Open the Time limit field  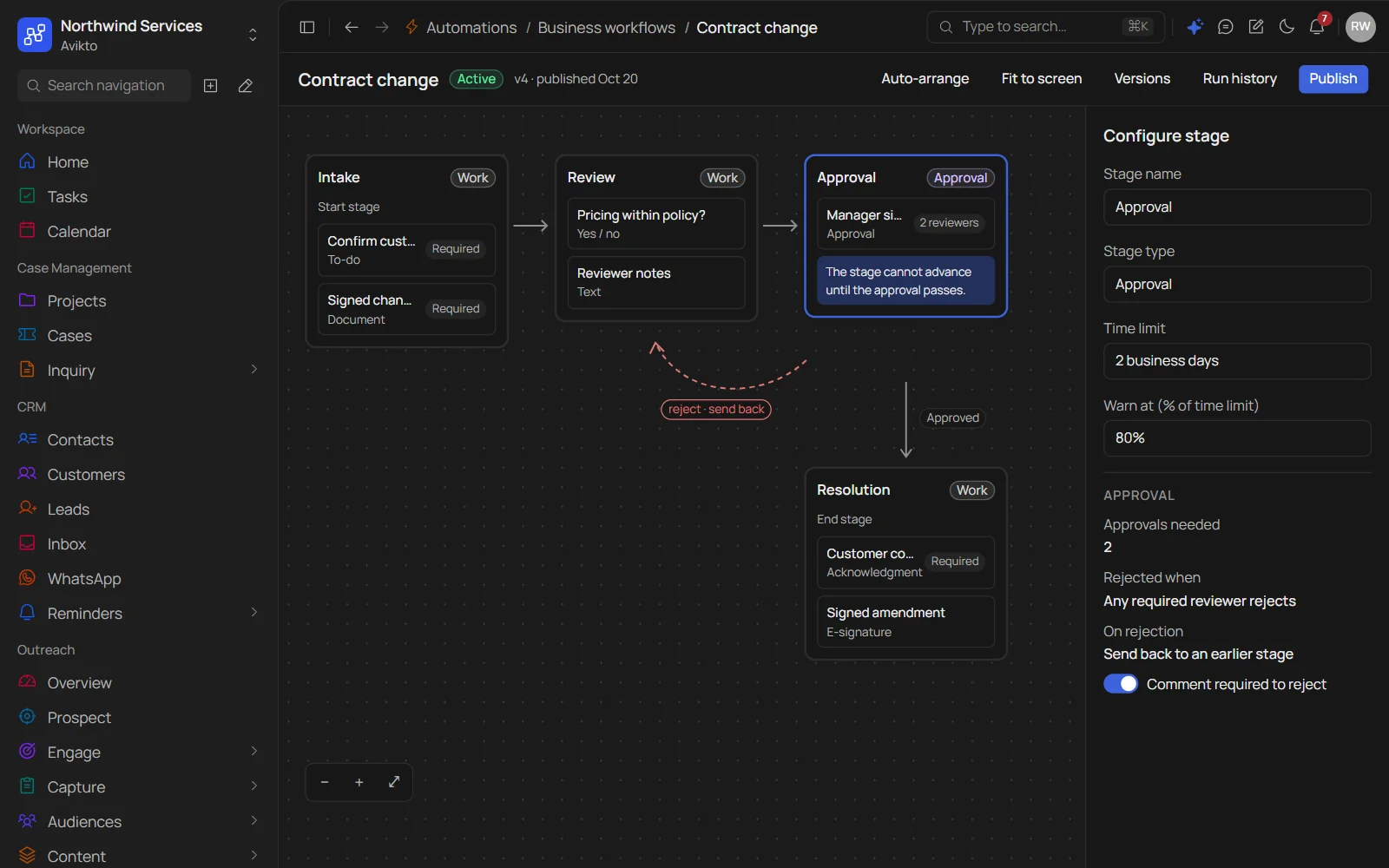pos(1237,361)
